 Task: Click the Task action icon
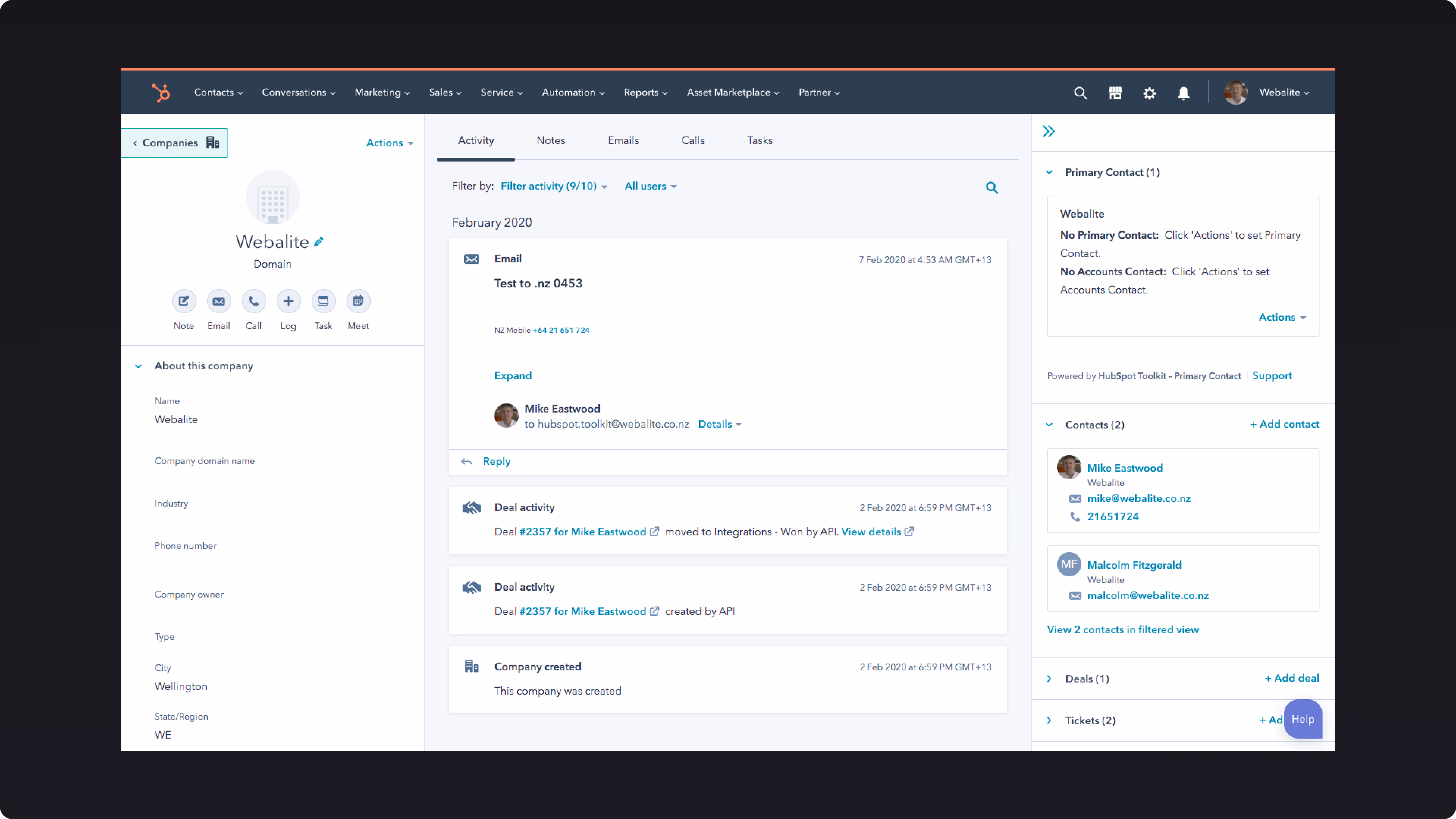click(x=323, y=301)
